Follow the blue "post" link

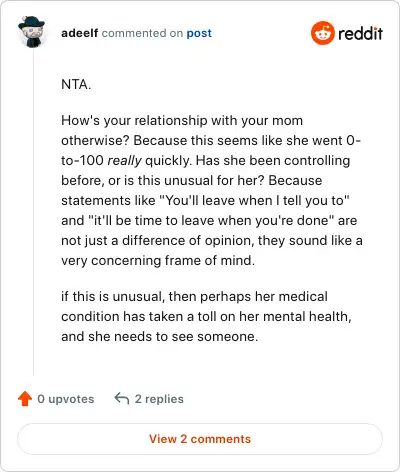point(199,33)
